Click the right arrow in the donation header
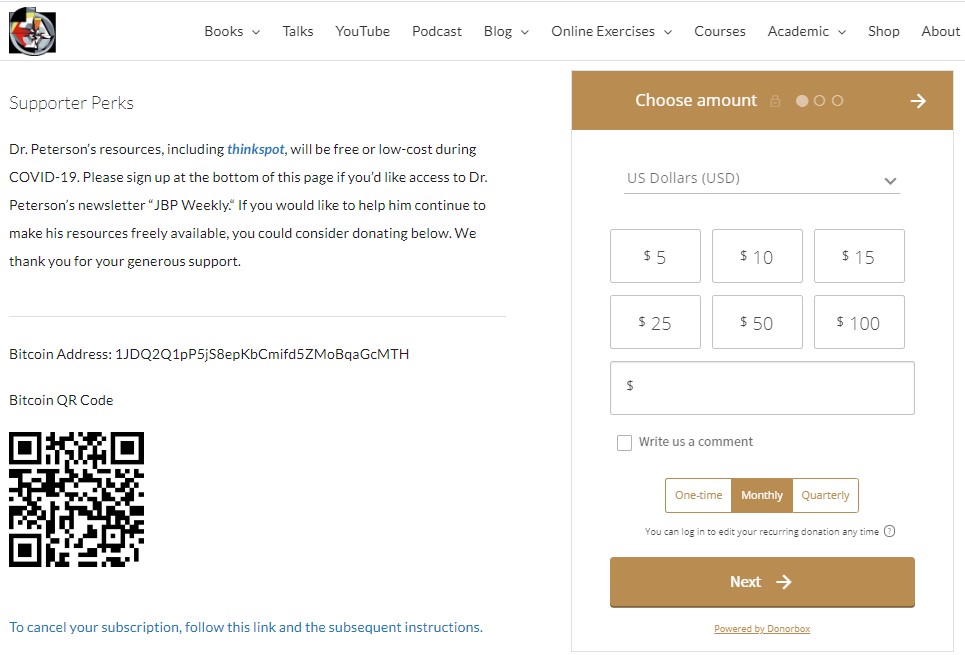This screenshot has height=655, width=965. [919, 100]
